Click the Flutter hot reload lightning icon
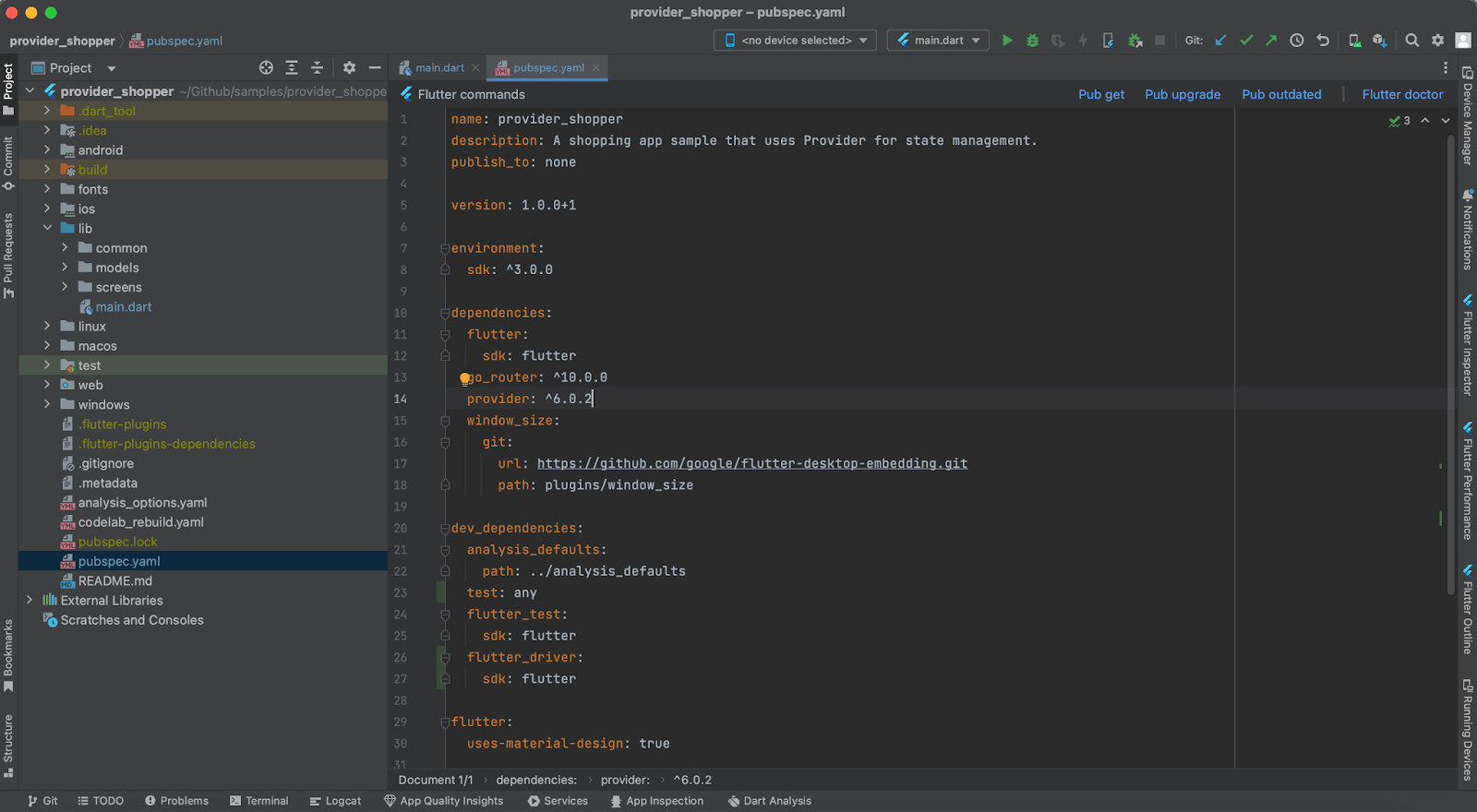Viewport: 1477px width, 812px height. [x=1083, y=41]
